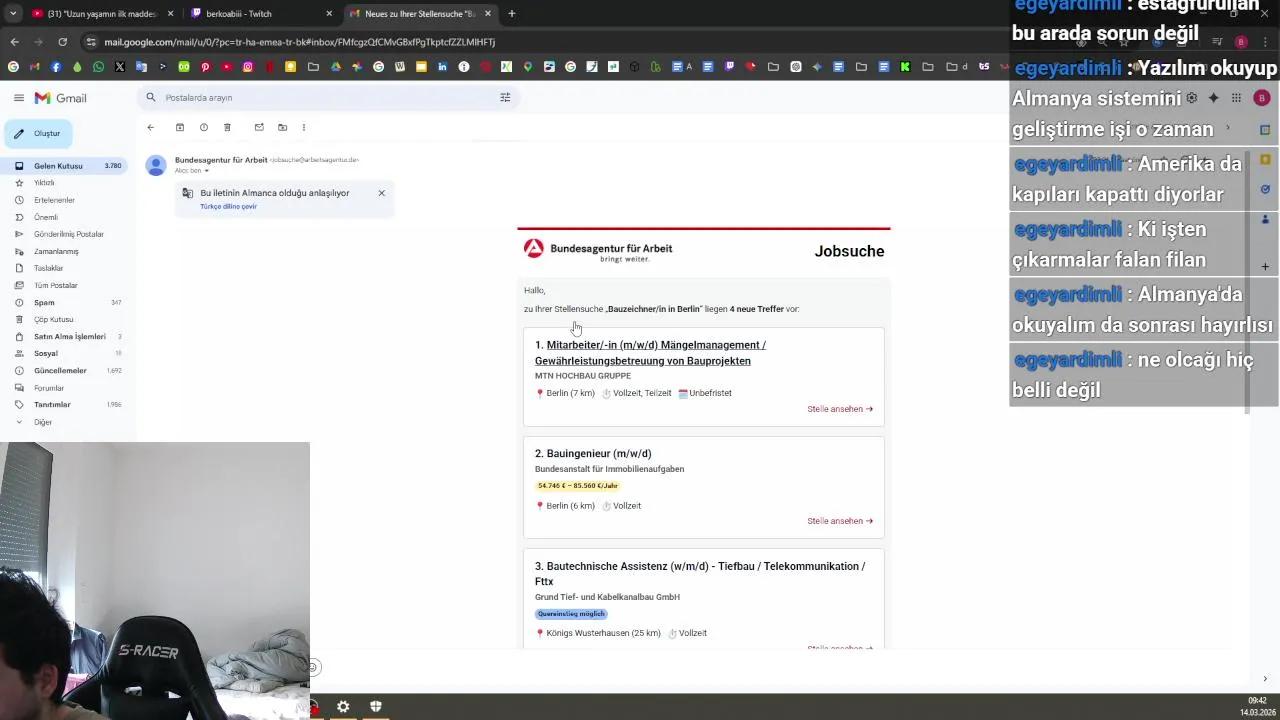Archive this email using the archive icon
The height and width of the screenshot is (720, 1280).
pos(180,127)
